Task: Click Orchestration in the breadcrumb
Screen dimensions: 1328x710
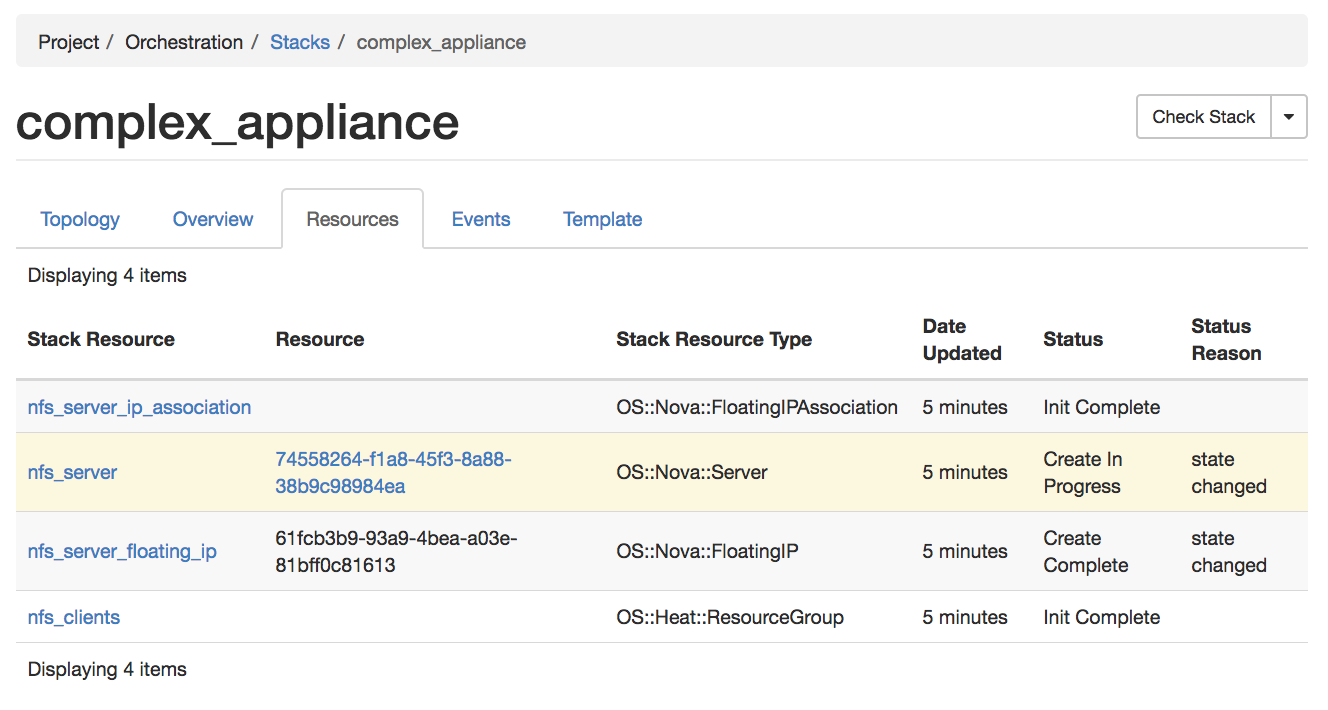Action: click(184, 42)
